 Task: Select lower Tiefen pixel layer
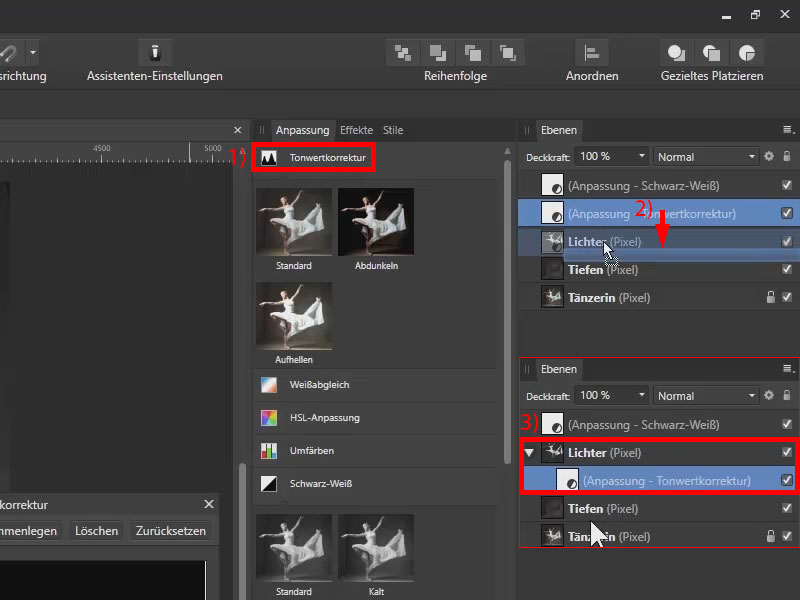tap(658, 509)
